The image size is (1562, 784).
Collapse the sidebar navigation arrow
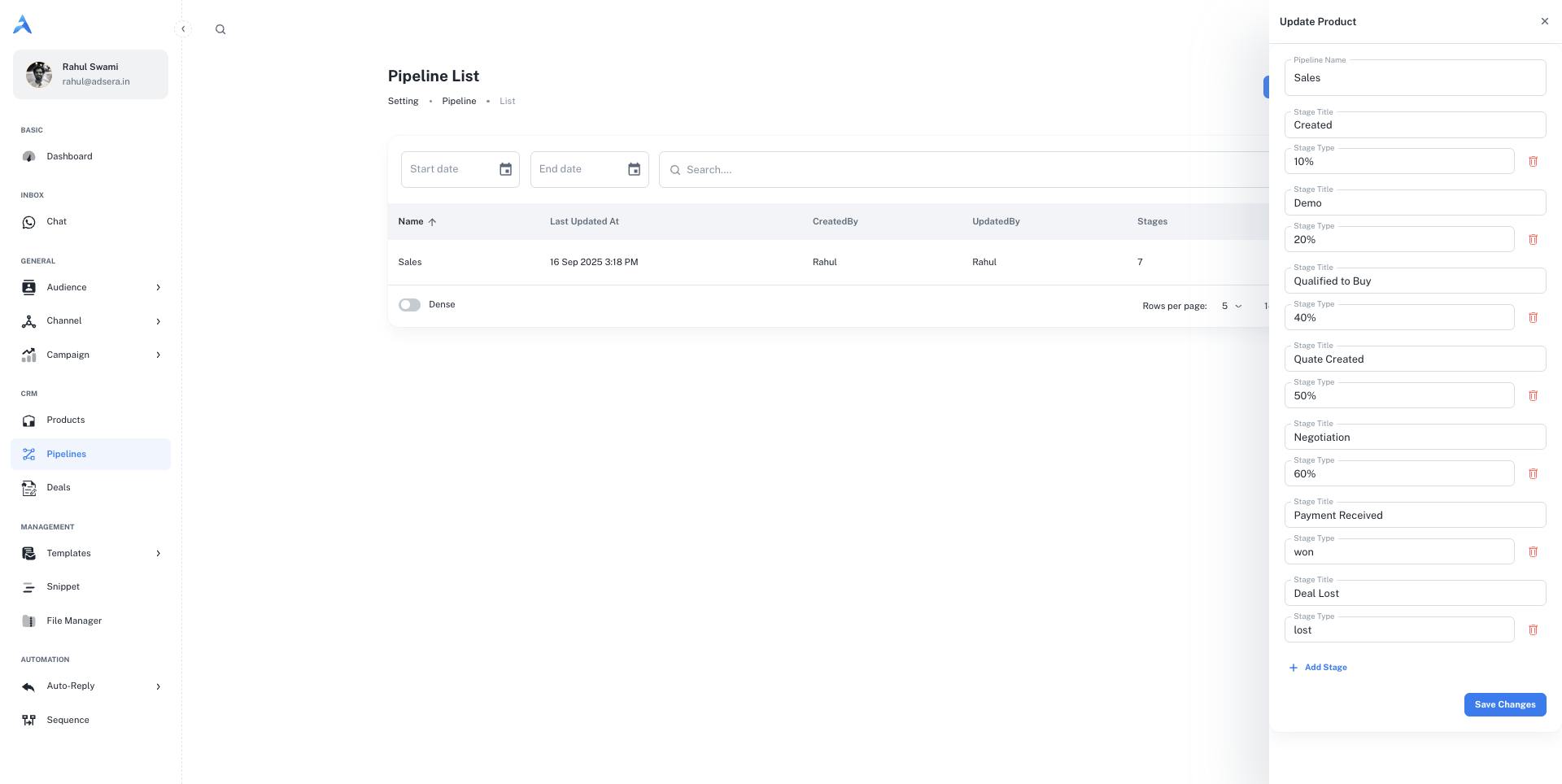click(x=183, y=29)
